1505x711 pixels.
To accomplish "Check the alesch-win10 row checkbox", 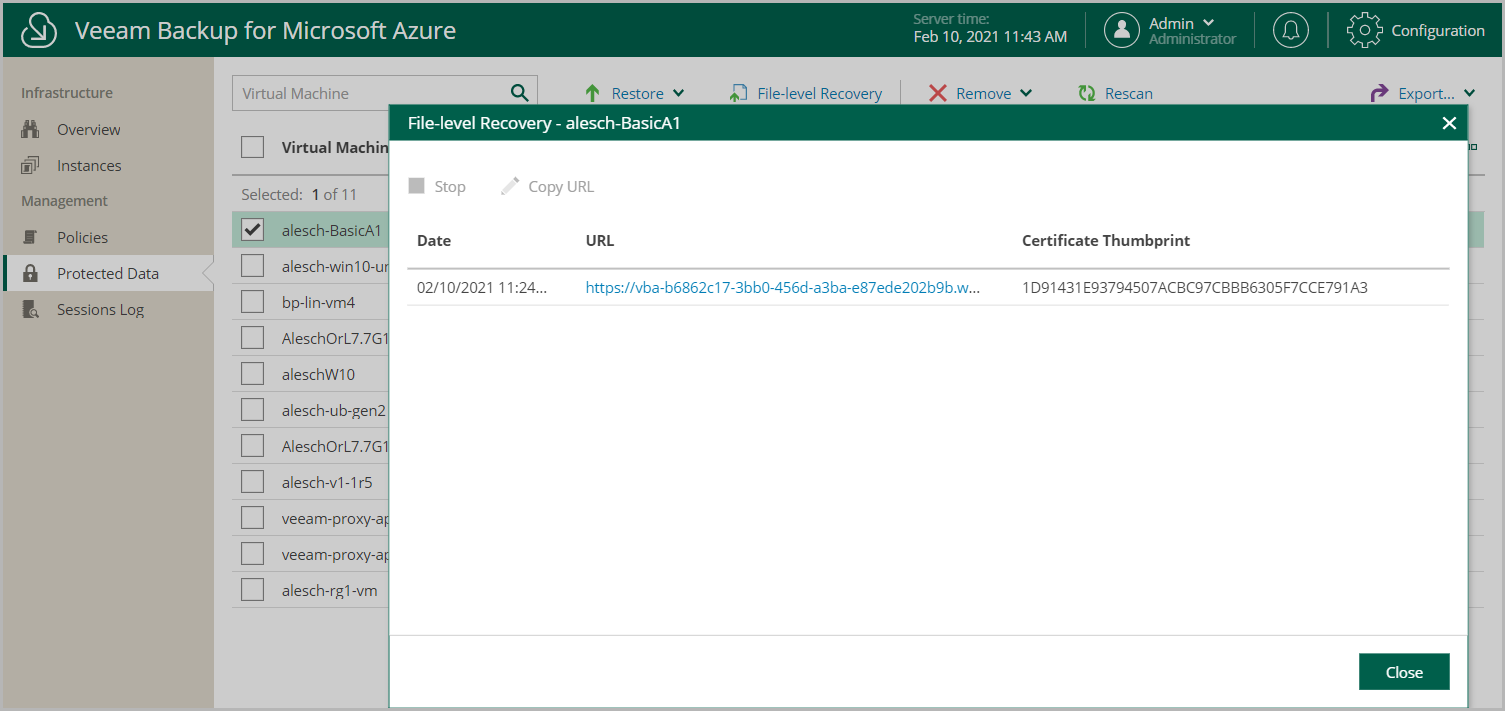I will coord(253,266).
